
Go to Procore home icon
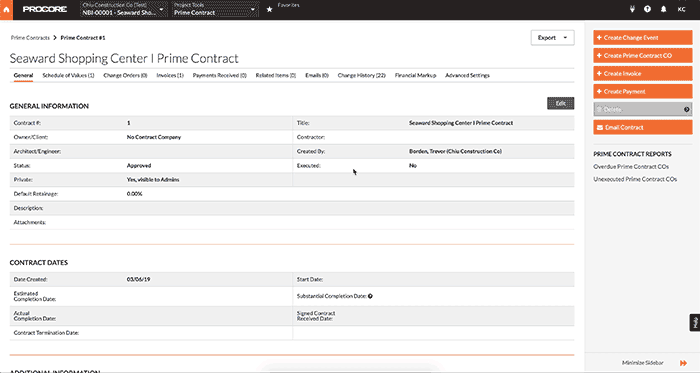coord(6,9)
